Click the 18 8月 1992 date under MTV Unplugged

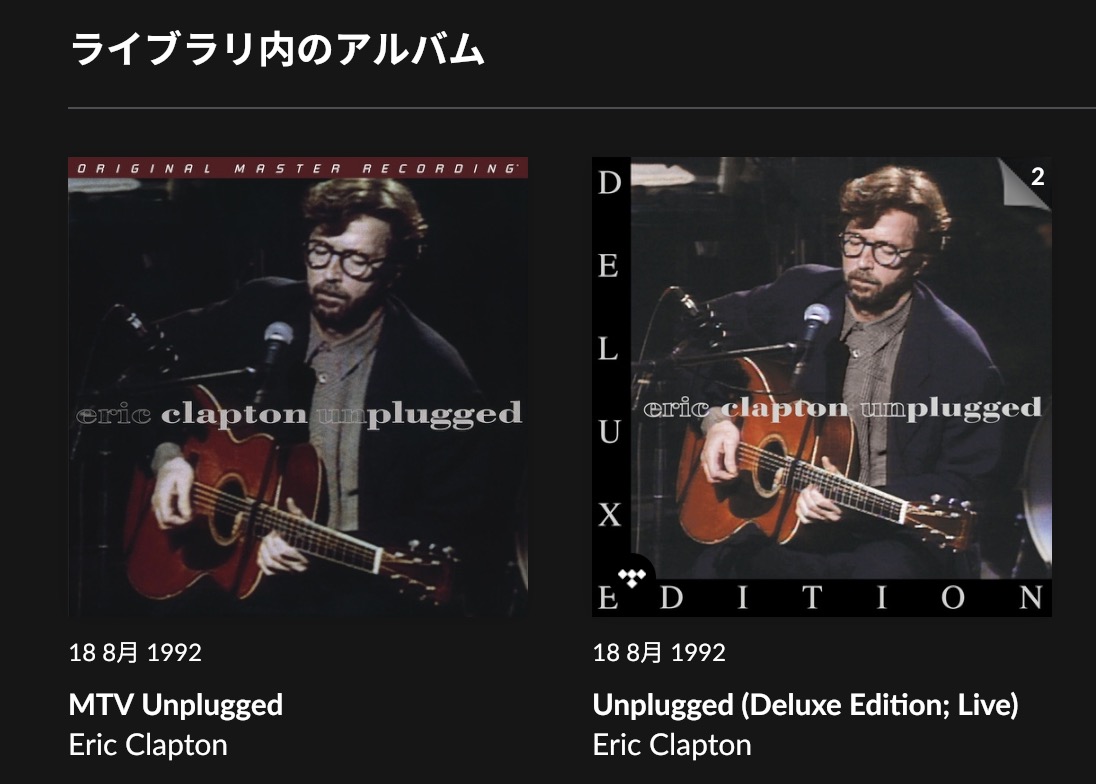[135, 652]
